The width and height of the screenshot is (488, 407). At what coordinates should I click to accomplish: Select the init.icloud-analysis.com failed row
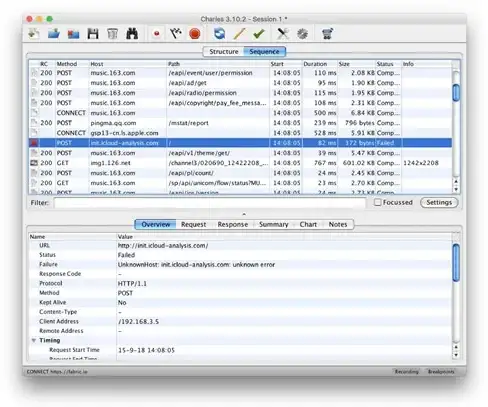coord(240,143)
